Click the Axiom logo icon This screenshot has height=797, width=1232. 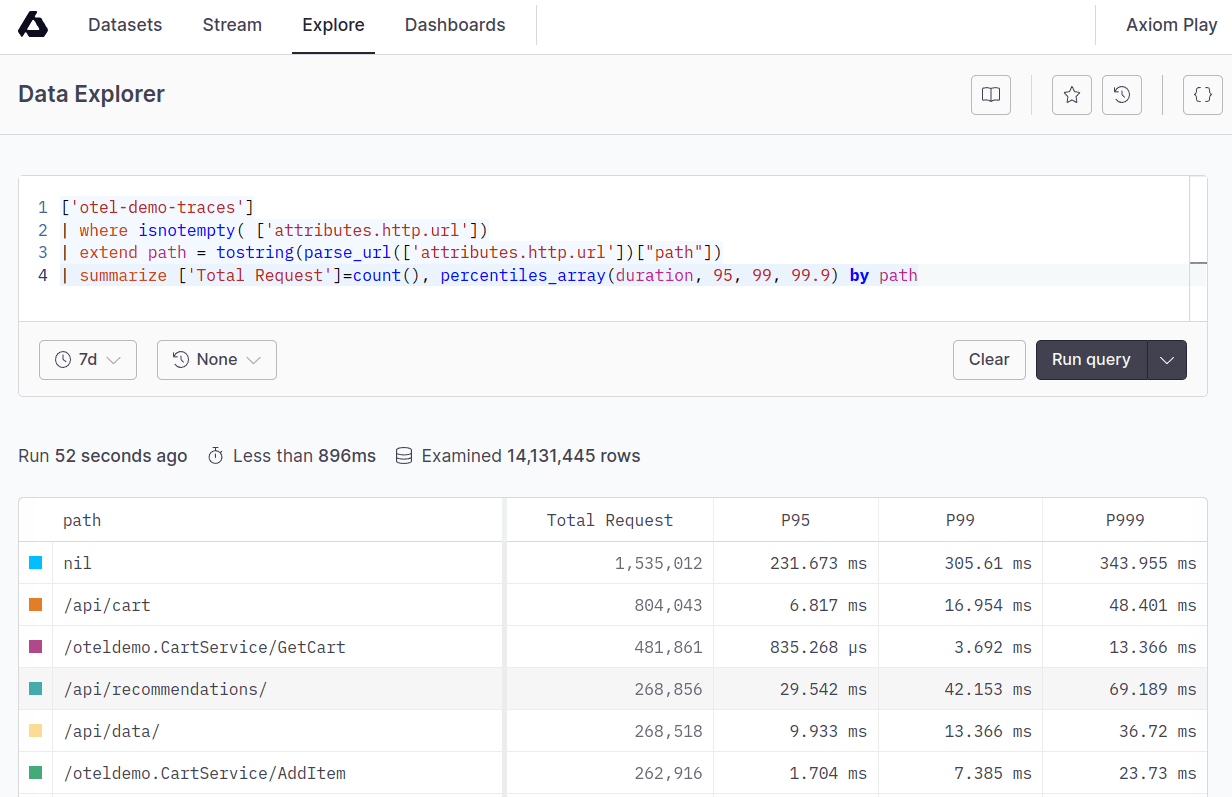click(x=33, y=25)
